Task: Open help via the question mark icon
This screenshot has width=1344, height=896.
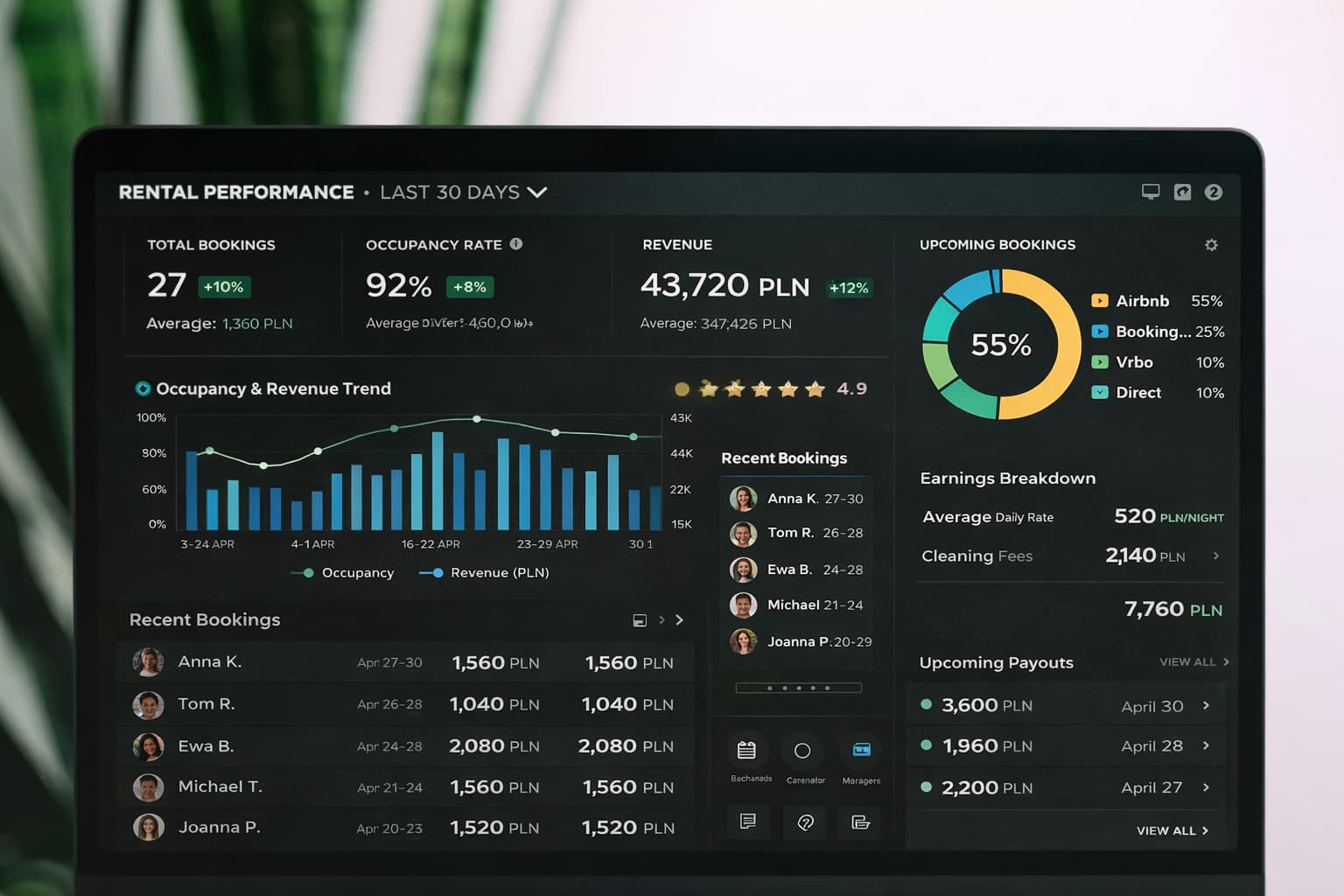Action: click(x=1213, y=192)
